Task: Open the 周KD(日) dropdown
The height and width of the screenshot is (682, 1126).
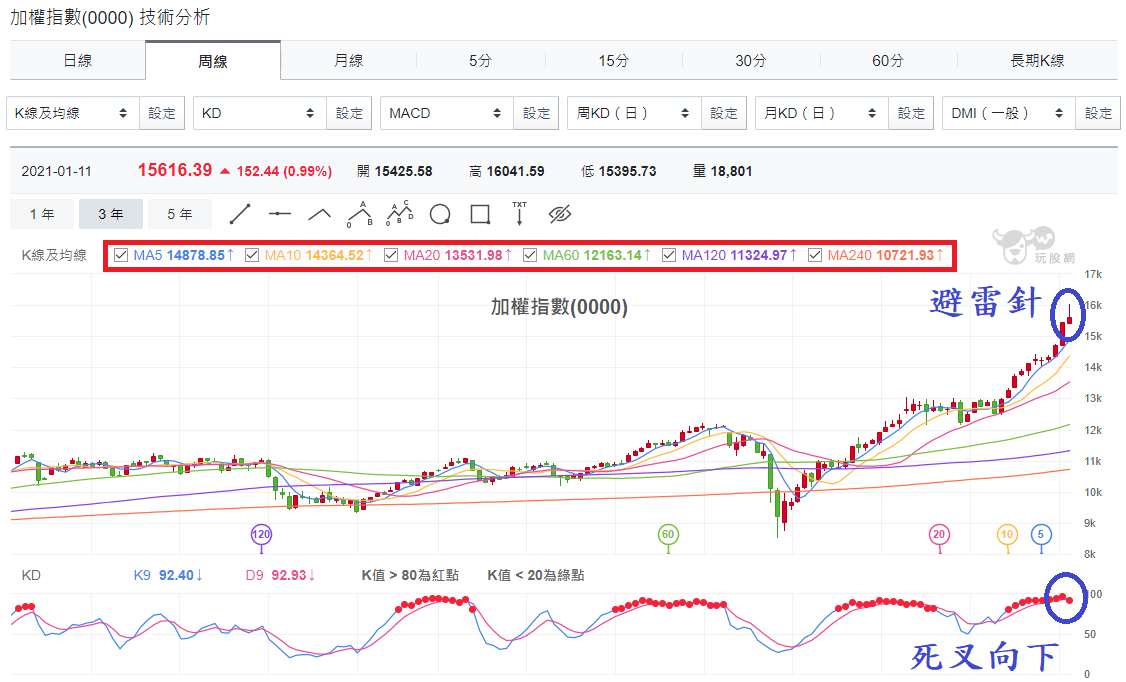Action: (634, 113)
